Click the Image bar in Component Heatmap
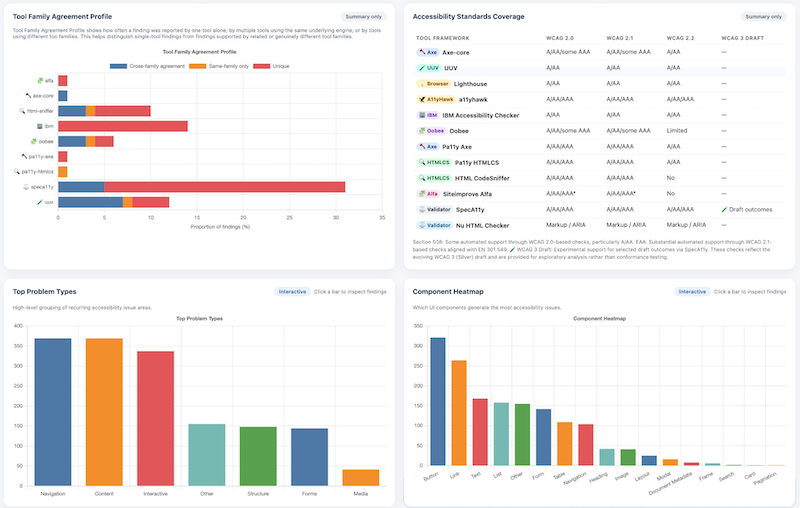Image resolution: width=800 pixels, height=508 pixels. click(x=628, y=458)
